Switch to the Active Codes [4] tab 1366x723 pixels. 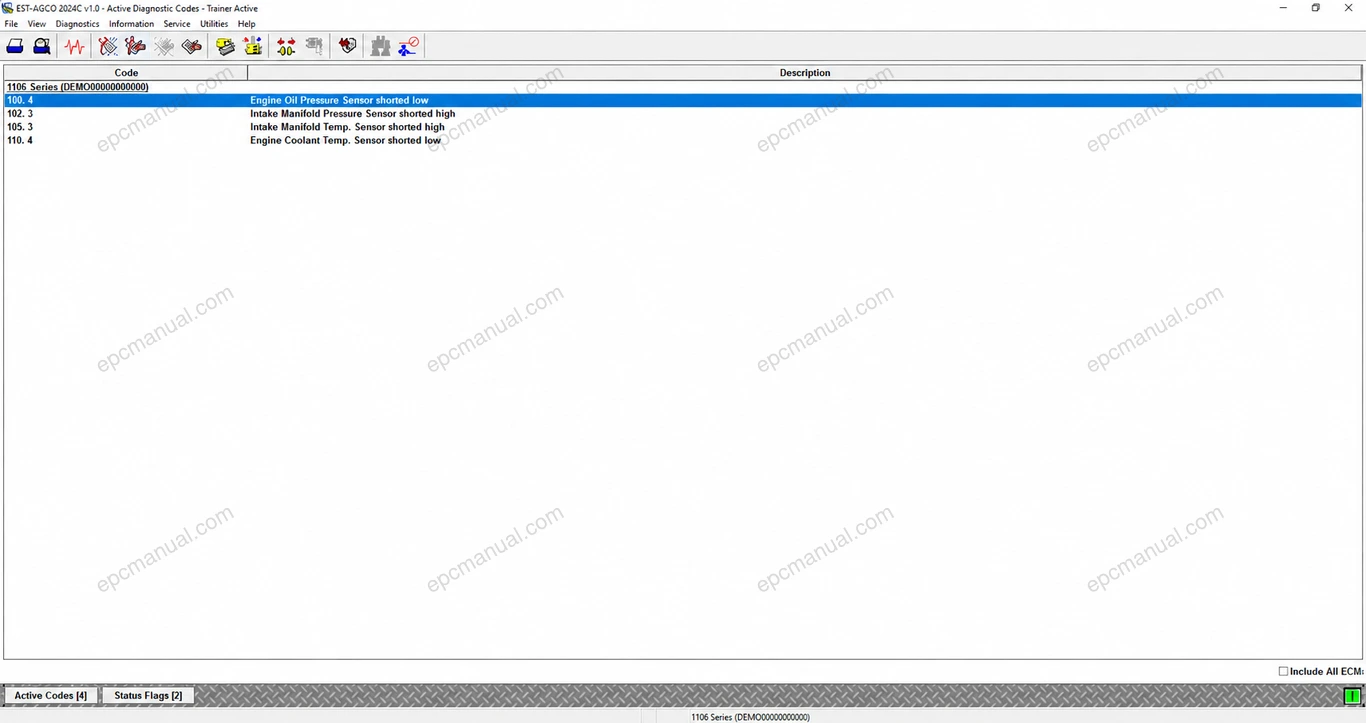click(x=51, y=695)
